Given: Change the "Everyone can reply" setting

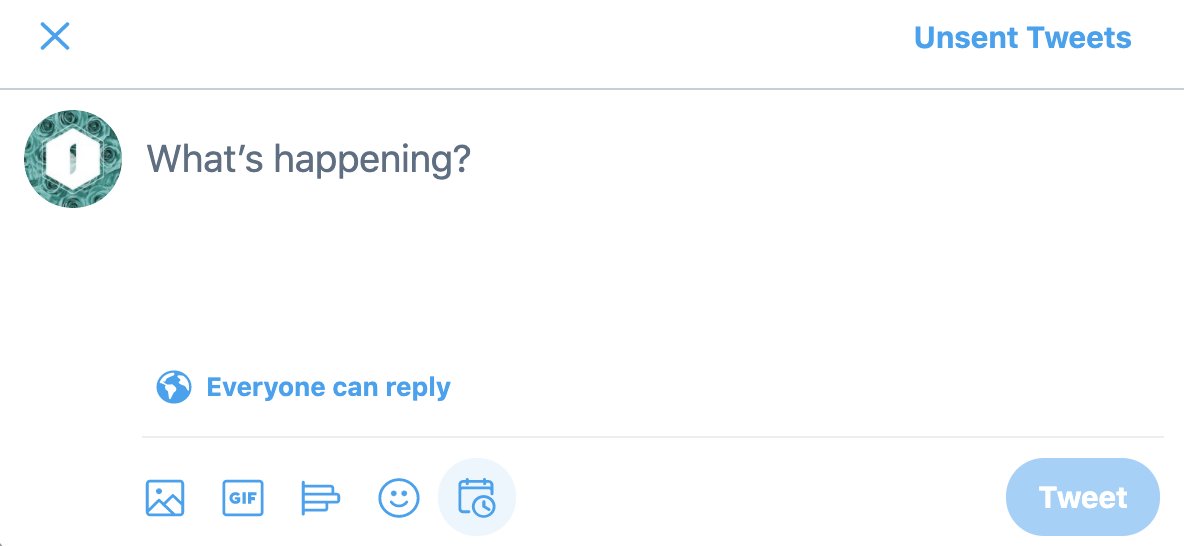Looking at the screenshot, I should coord(328,387).
